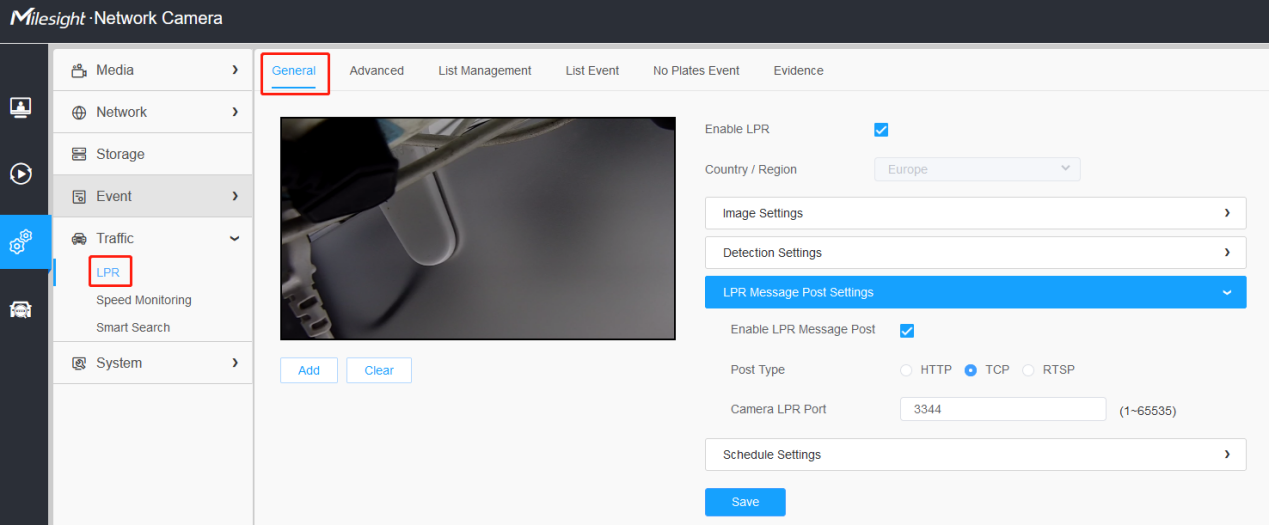Toggle the Enable LPR checkbox
Screen dimensions: 1269x525
click(881, 129)
